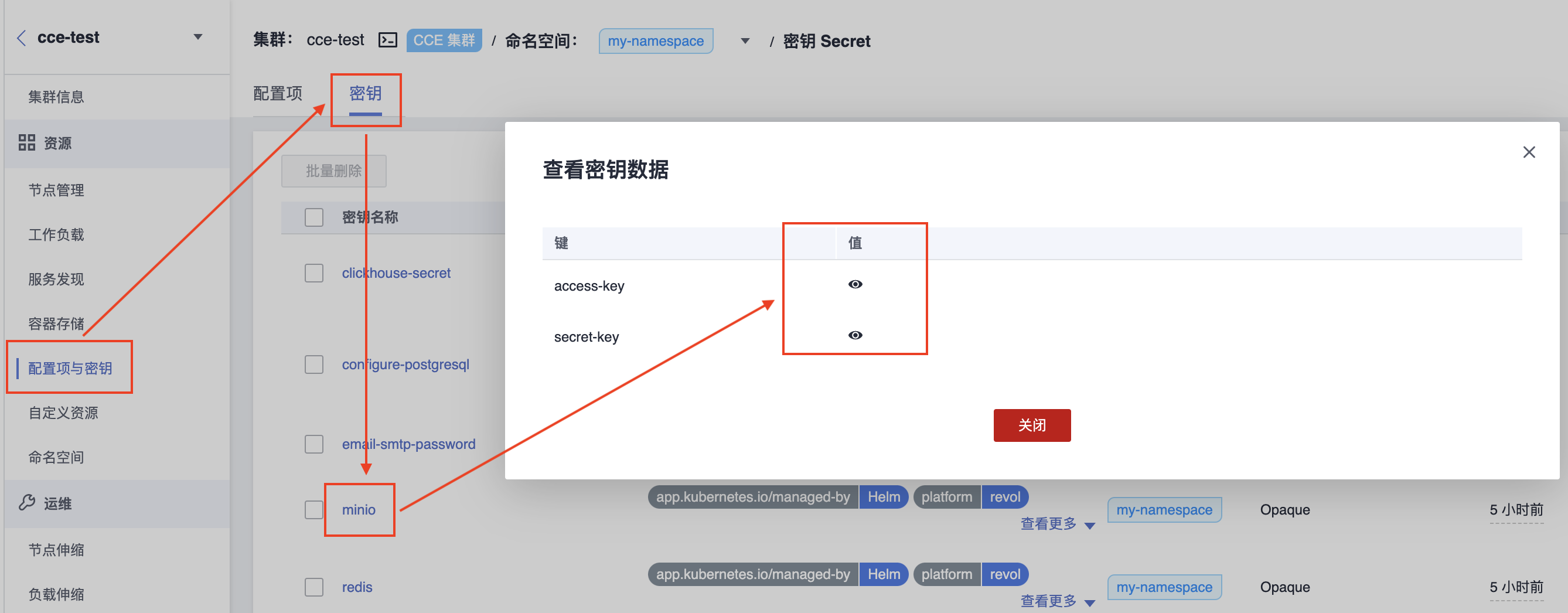Click the 资源 grid icon in sidebar
Image resolution: width=1568 pixels, height=613 pixels.
pos(27,142)
